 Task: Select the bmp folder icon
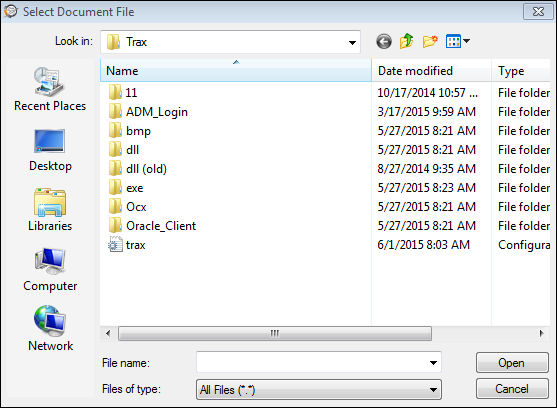point(115,131)
